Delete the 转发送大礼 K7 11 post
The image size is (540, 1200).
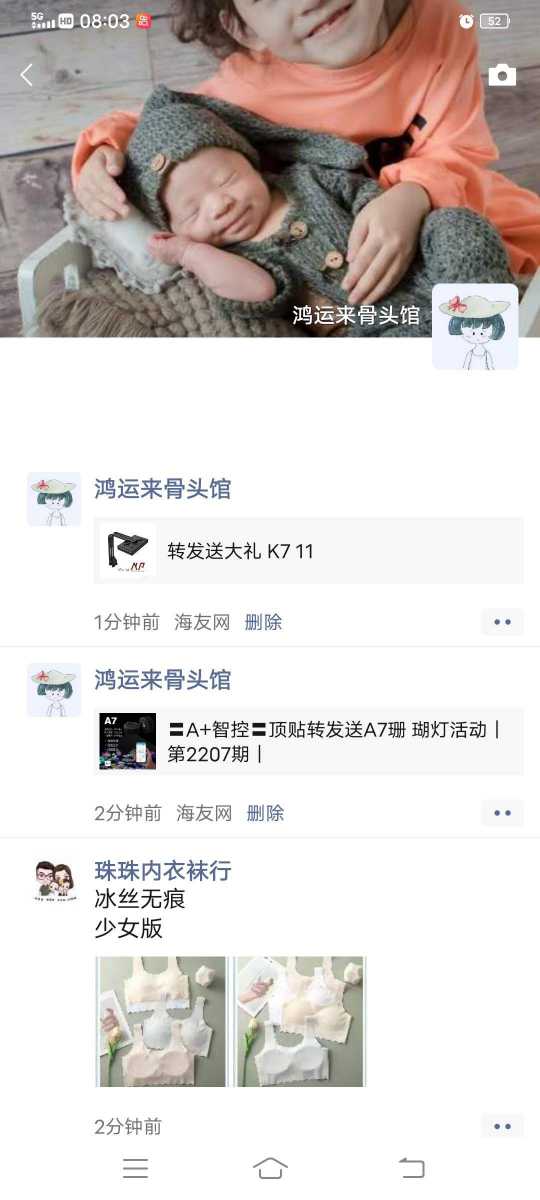tap(263, 622)
